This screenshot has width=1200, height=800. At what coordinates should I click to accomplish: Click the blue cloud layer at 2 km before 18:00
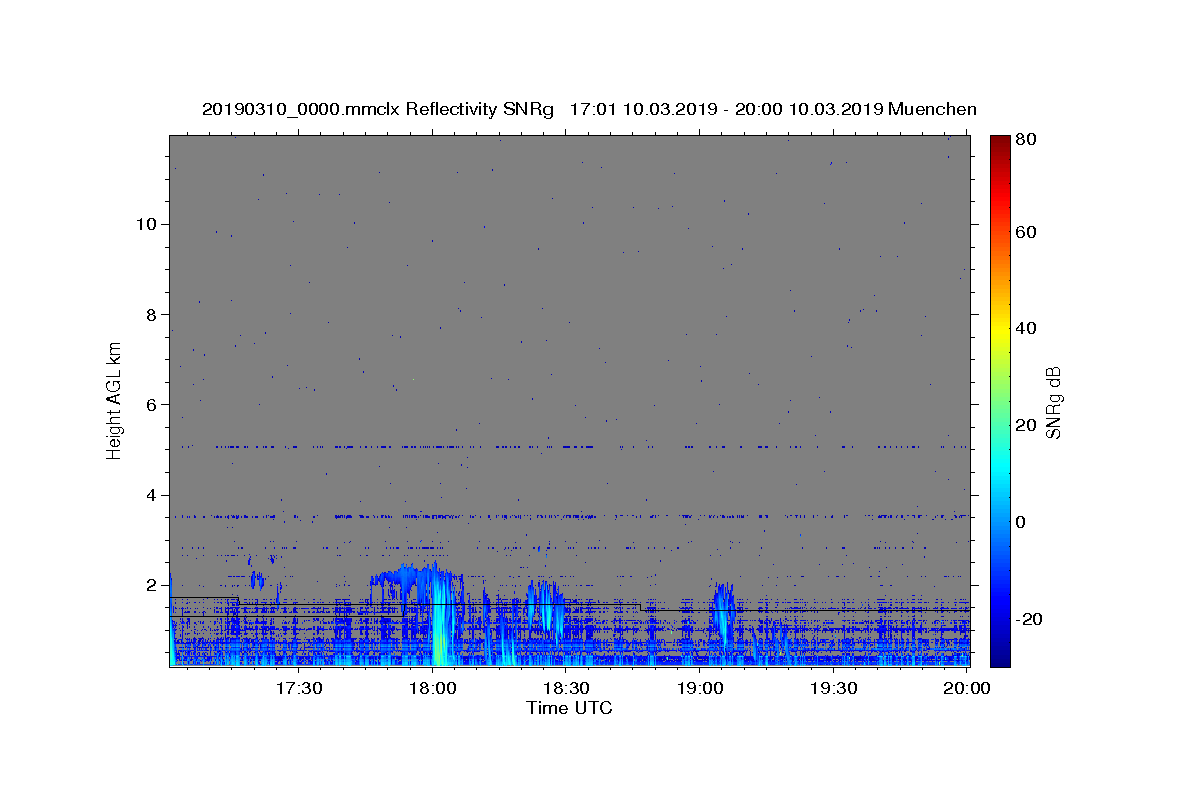click(410, 578)
